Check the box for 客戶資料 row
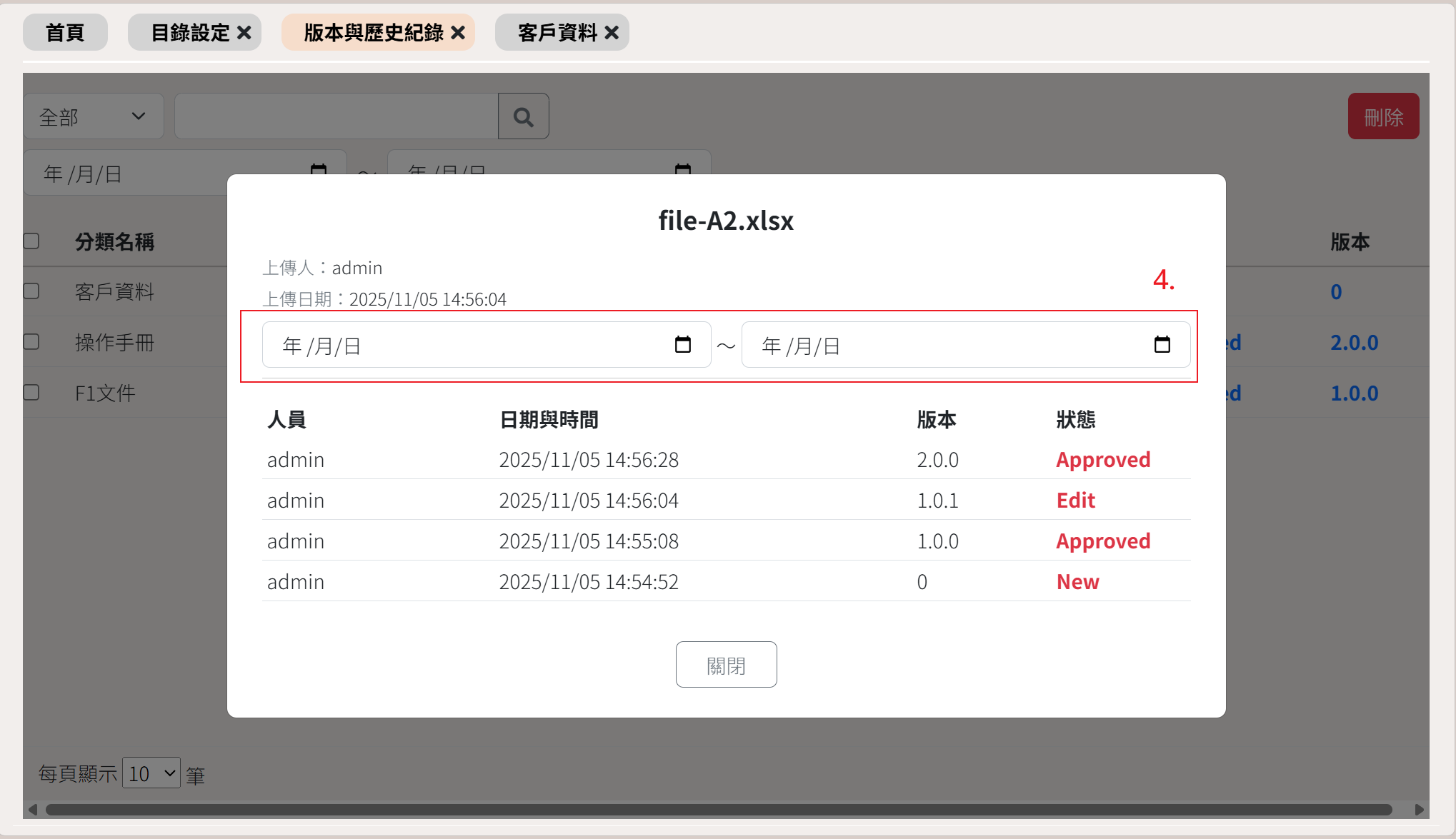 click(x=31, y=291)
